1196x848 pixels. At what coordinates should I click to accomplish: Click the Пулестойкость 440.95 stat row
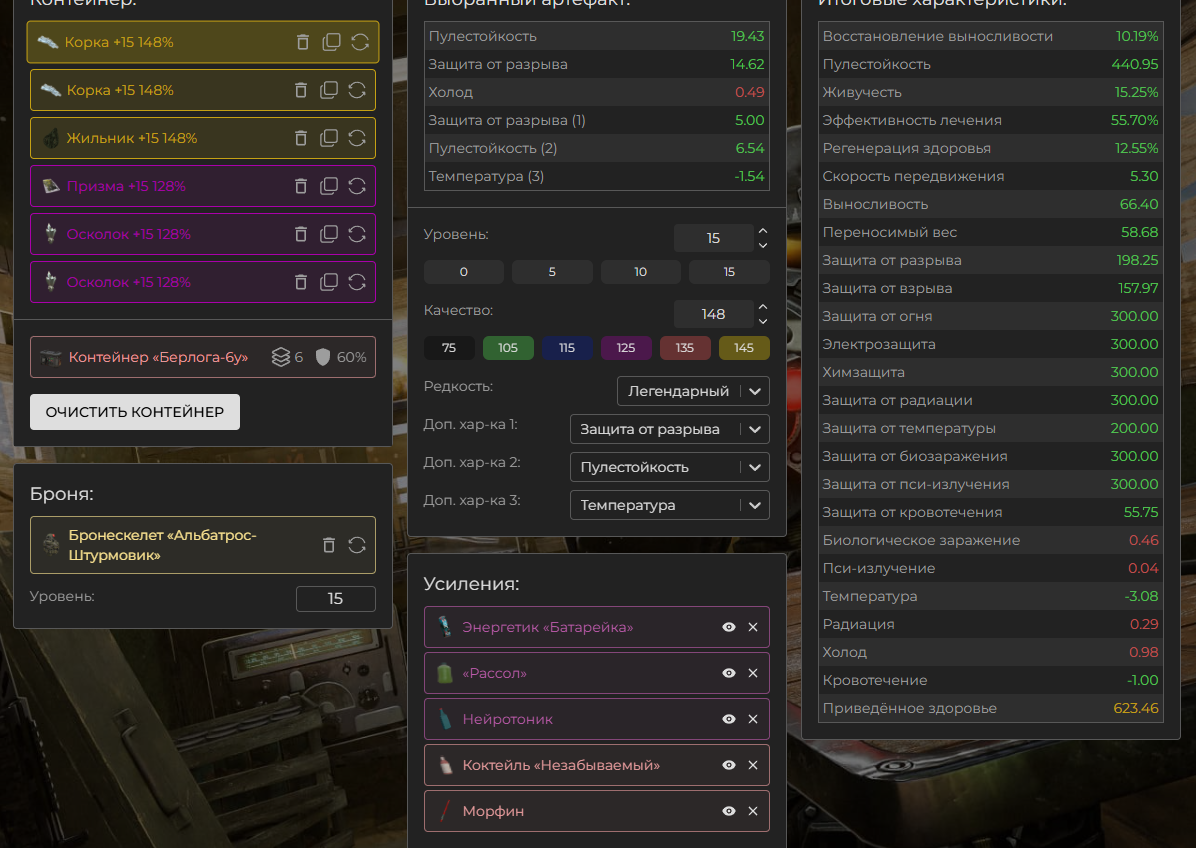pyautogui.click(x=990, y=64)
